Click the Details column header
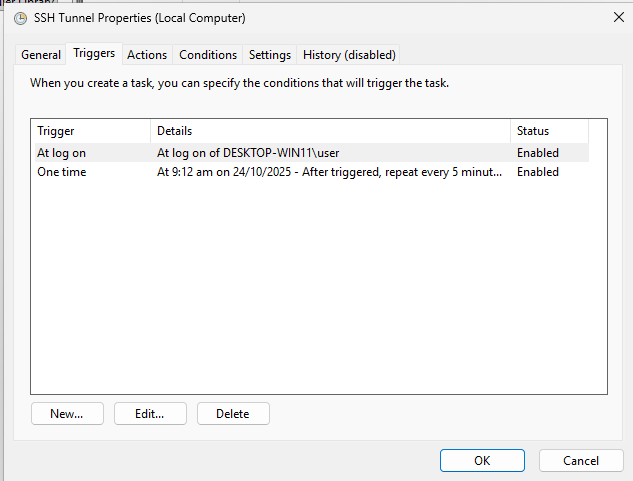 pyautogui.click(x=330, y=131)
